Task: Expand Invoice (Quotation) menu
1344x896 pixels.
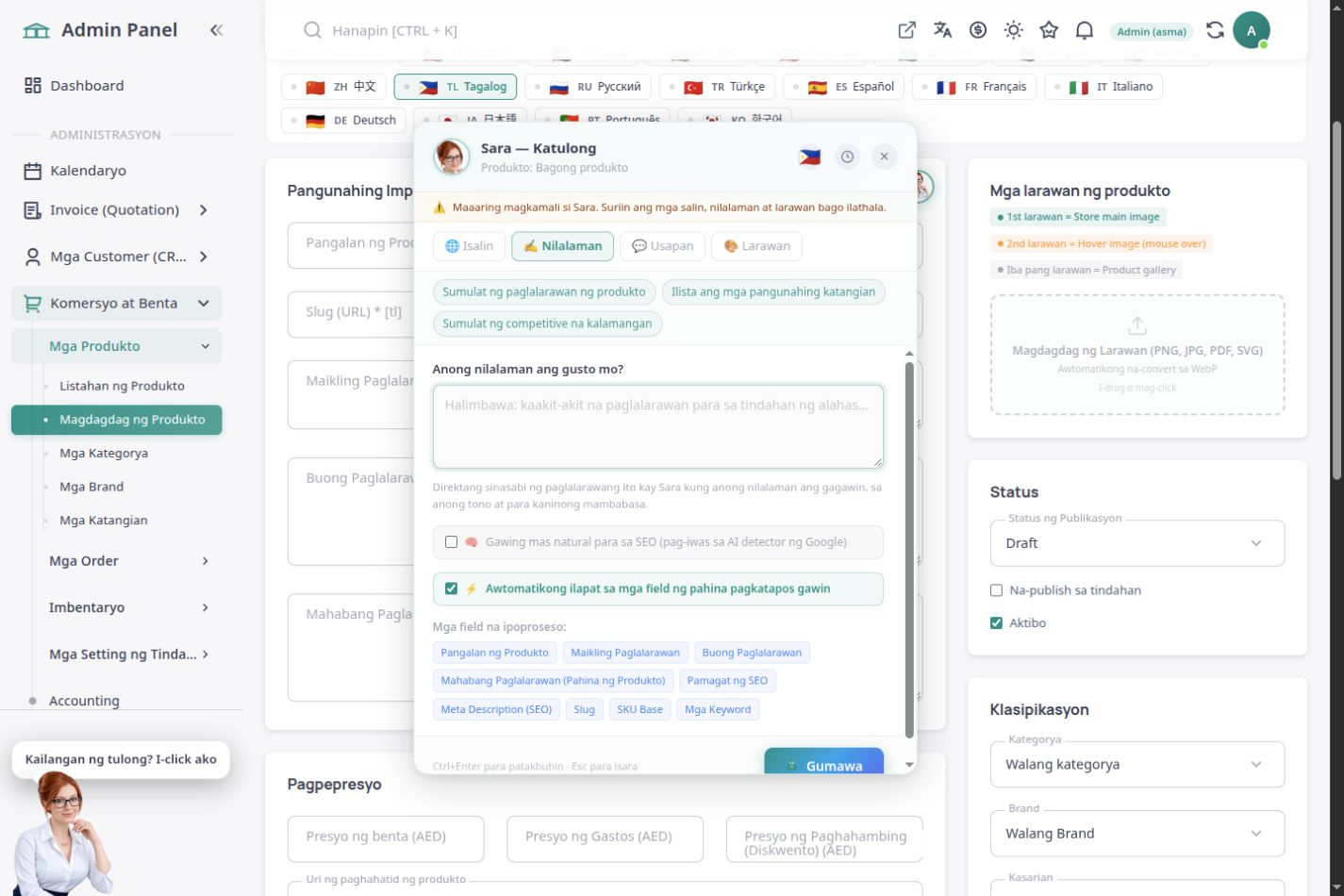Action: pos(117,210)
